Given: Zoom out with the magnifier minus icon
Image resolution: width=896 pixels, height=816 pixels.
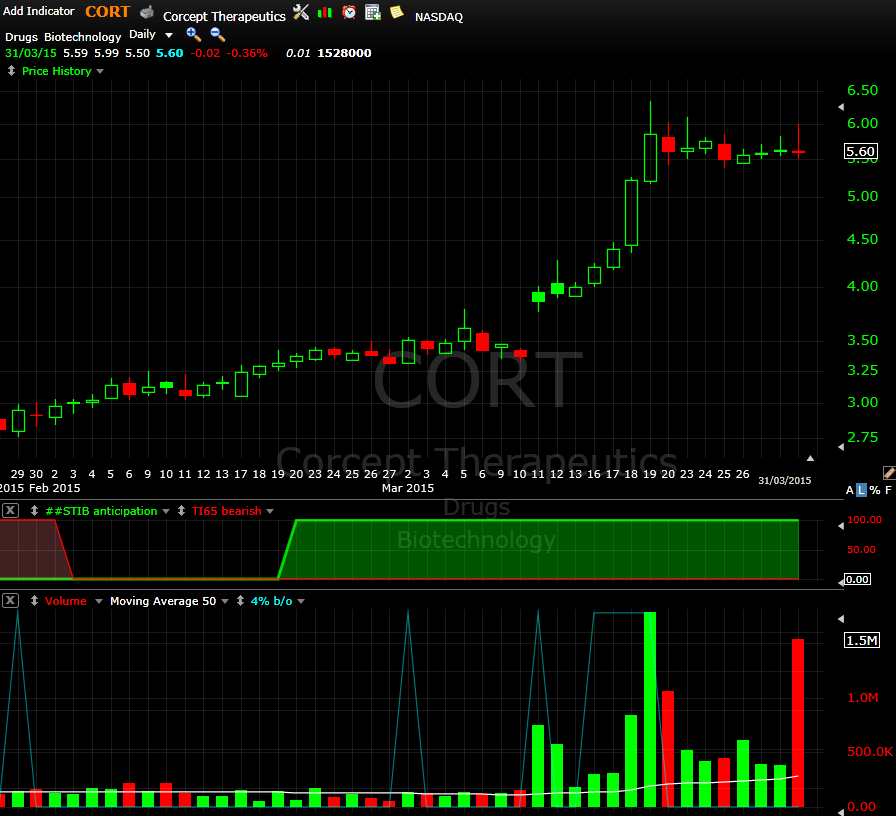Looking at the screenshot, I should (x=217, y=35).
